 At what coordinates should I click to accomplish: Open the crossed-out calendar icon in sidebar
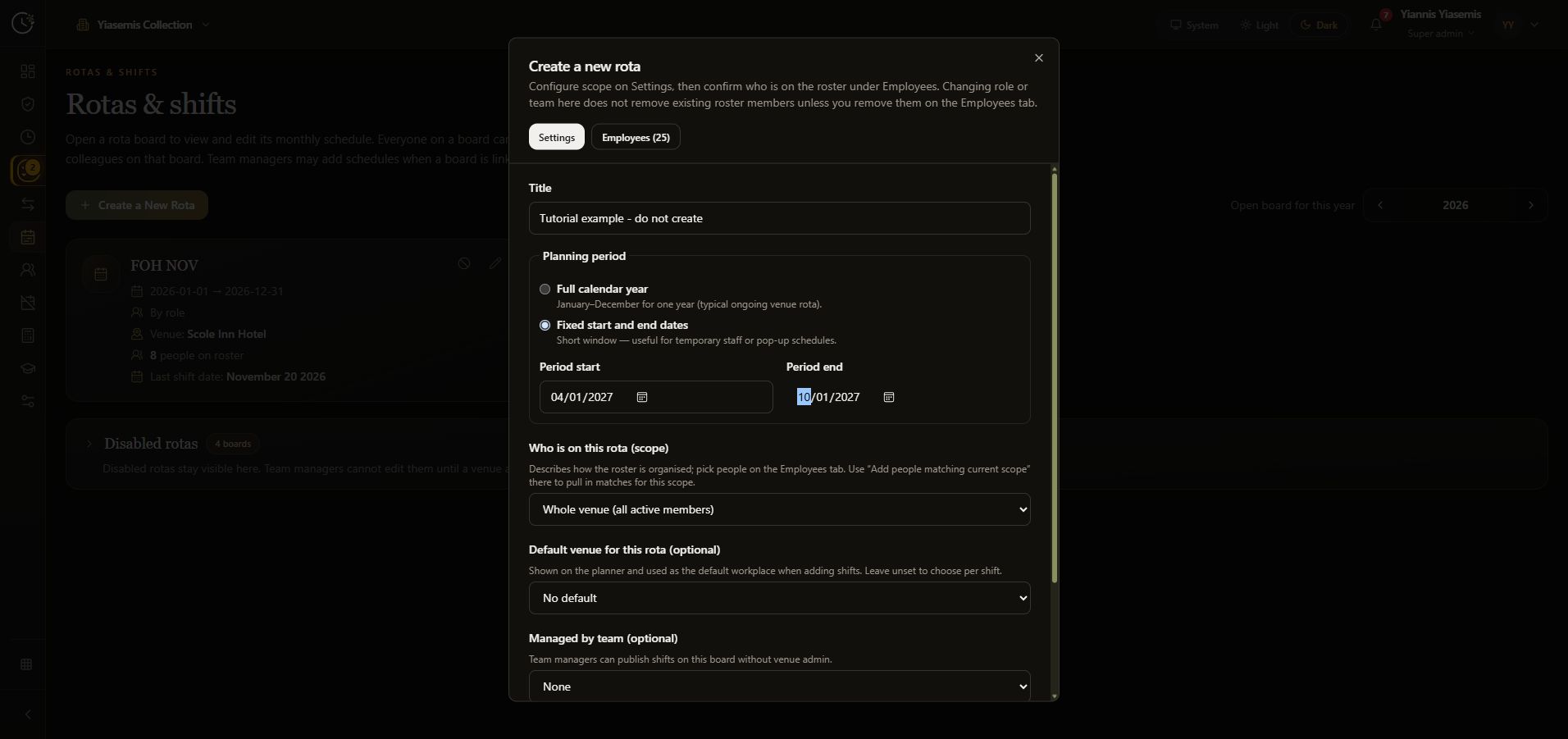point(28,303)
